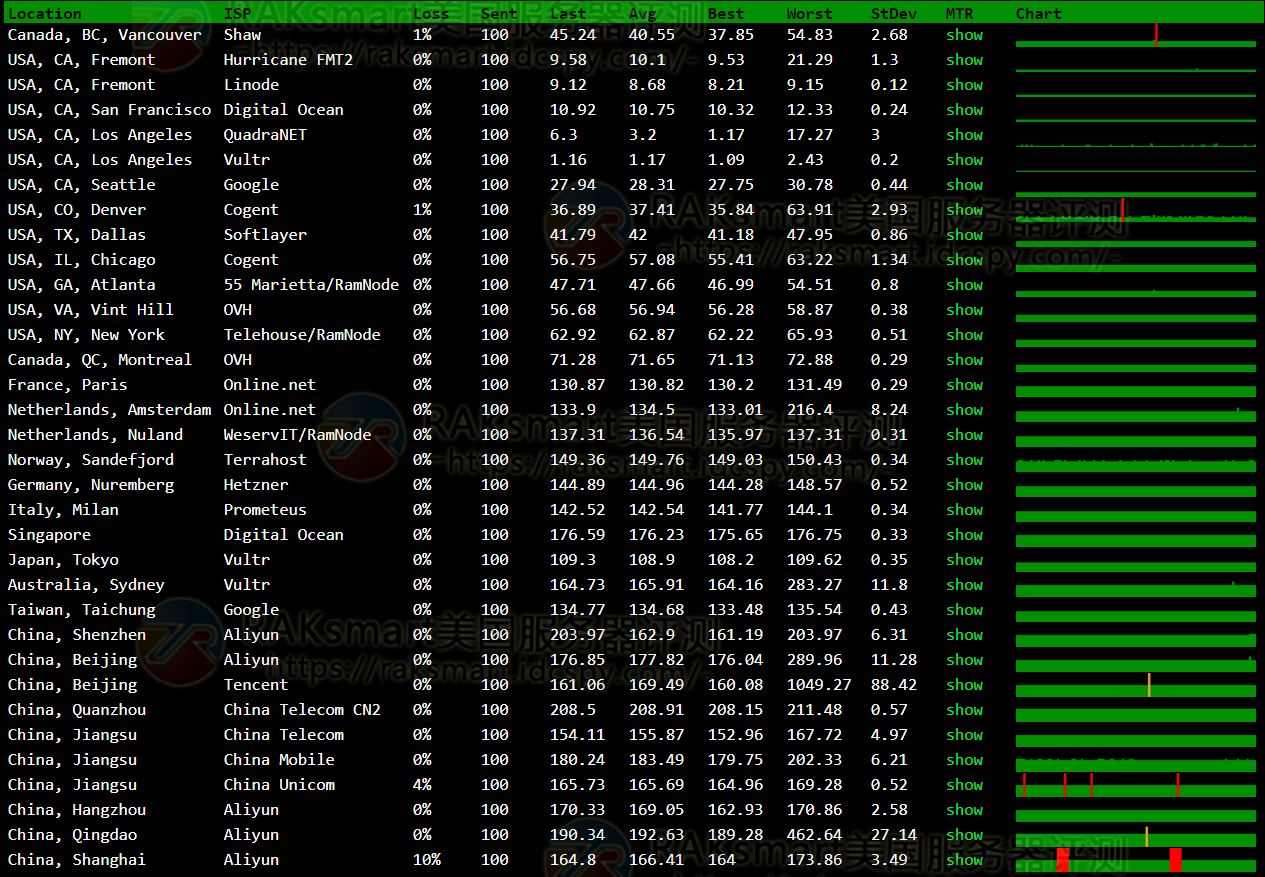Click the MTR column header

(959, 13)
